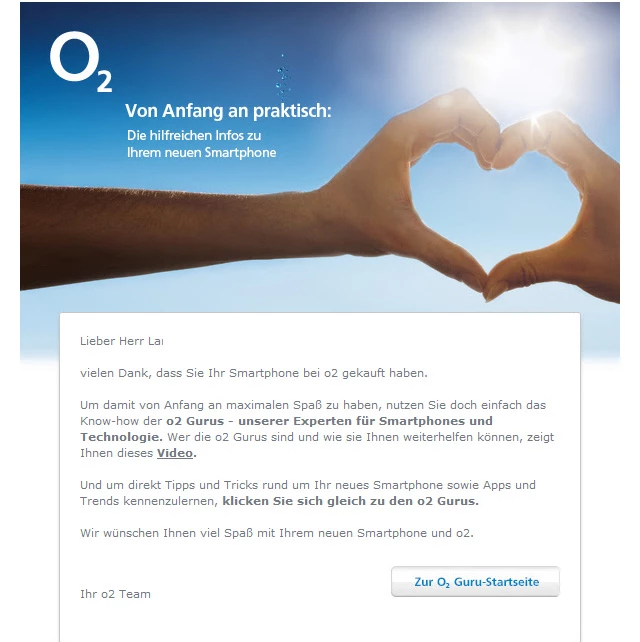Click the 'Von Anfang an praktisch' headline

[227, 109]
